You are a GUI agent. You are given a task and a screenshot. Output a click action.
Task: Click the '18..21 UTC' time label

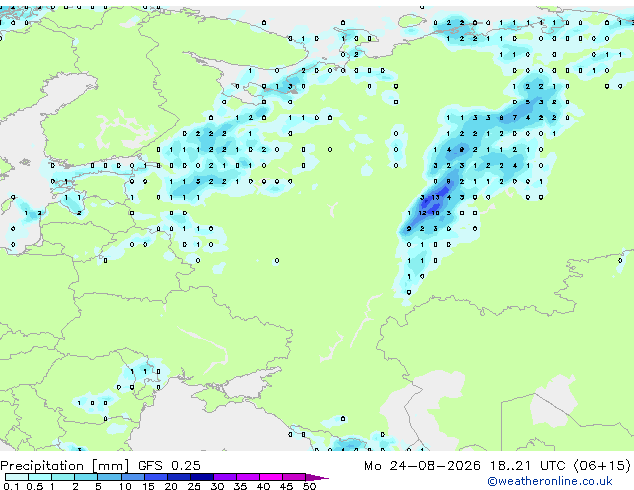(527, 466)
